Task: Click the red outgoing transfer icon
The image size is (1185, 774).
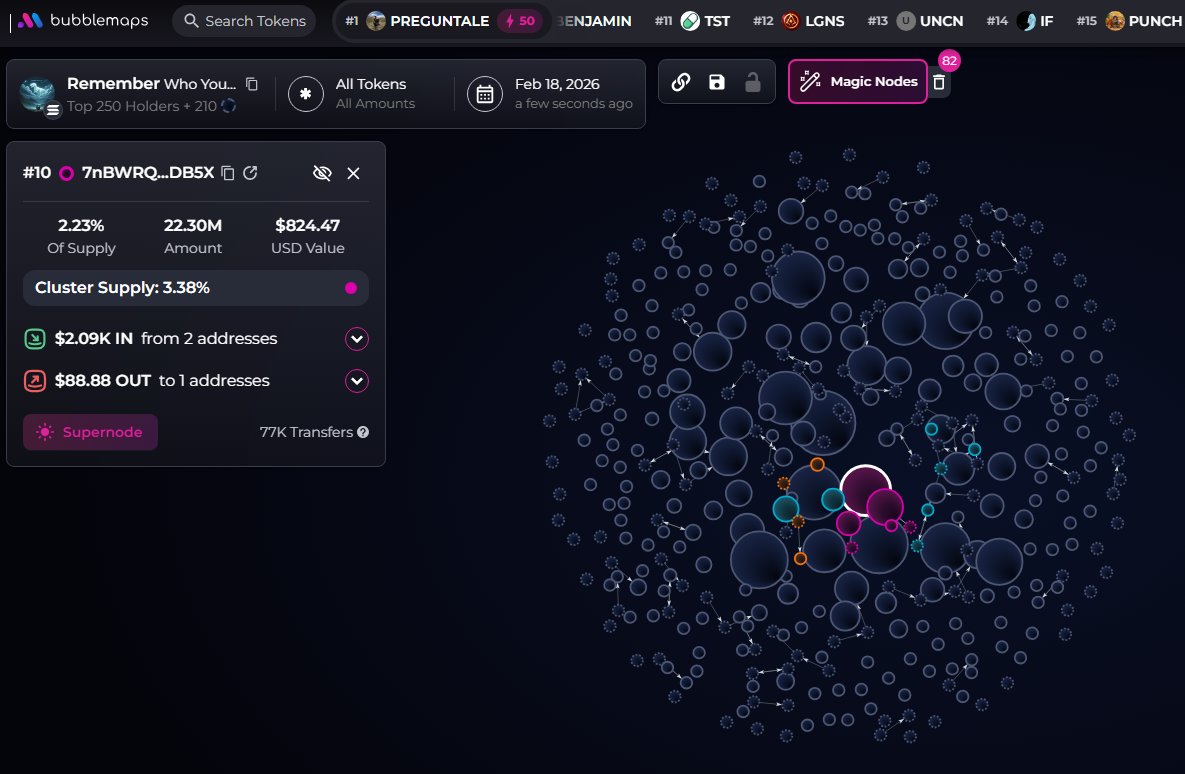Action: click(x=35, y=381)
